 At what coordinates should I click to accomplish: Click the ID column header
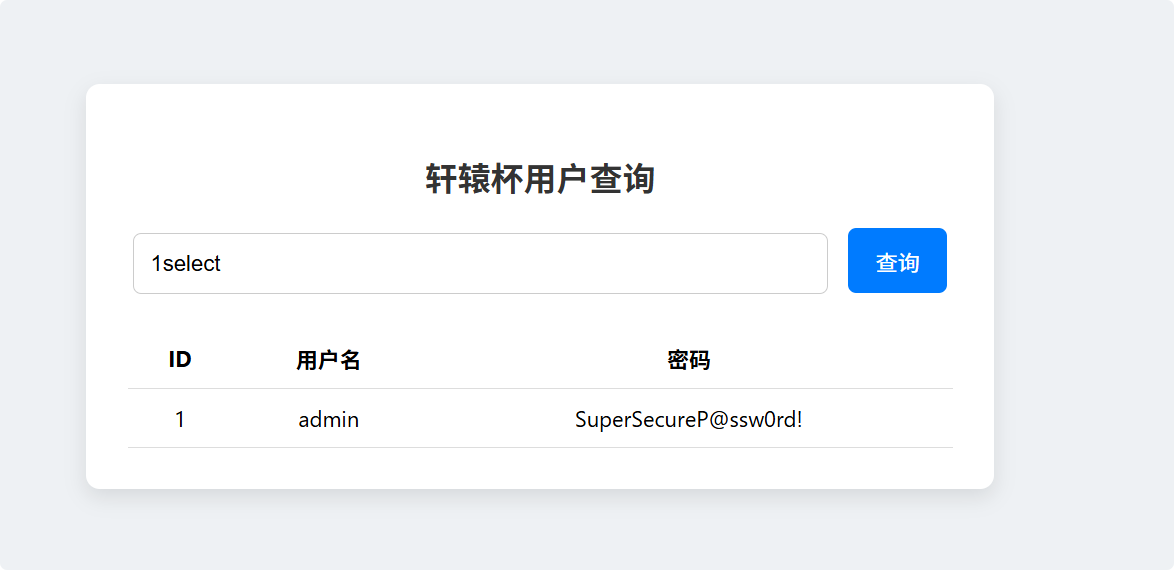click(x=180, y=360)
